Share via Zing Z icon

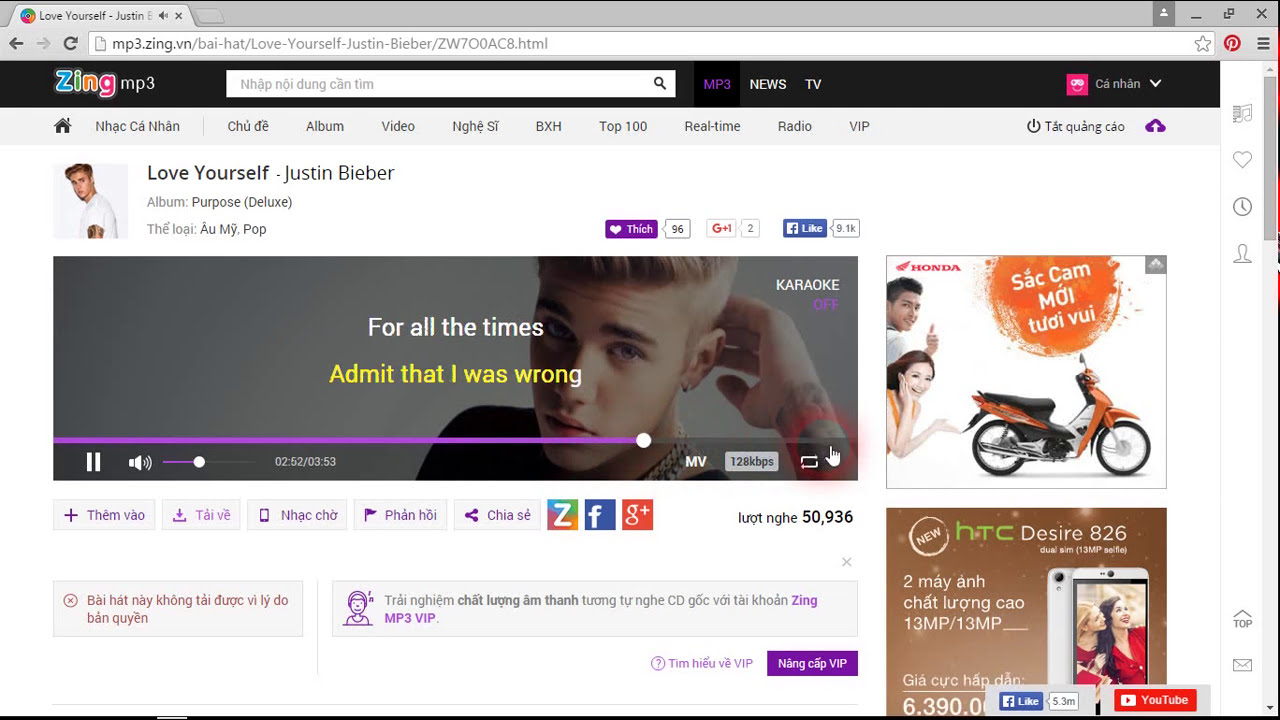pos(563,515)
